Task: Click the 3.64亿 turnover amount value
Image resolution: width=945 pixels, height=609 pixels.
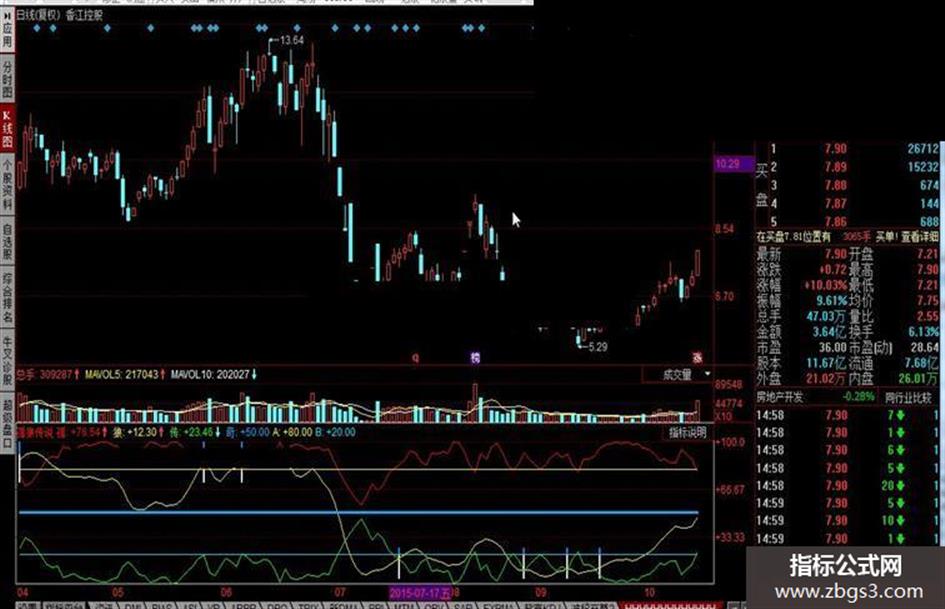Action: pyautogui.click(x=829, y=332)
